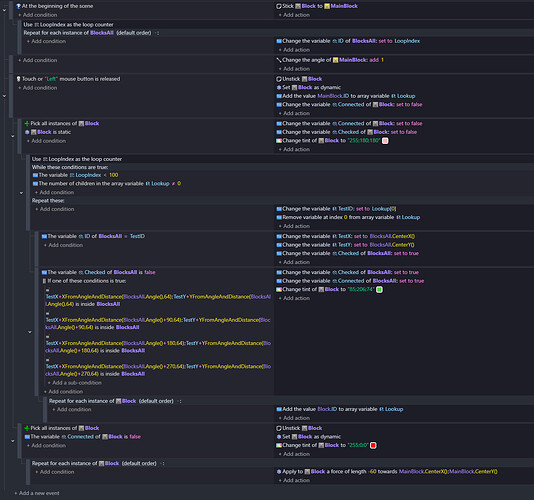Image resolution: width=534 pixels, height=500 pixels.
Task: Click the icon beside 'TestY: set to BlocksAll.CenterY()'
Action: tap(279, 245)
